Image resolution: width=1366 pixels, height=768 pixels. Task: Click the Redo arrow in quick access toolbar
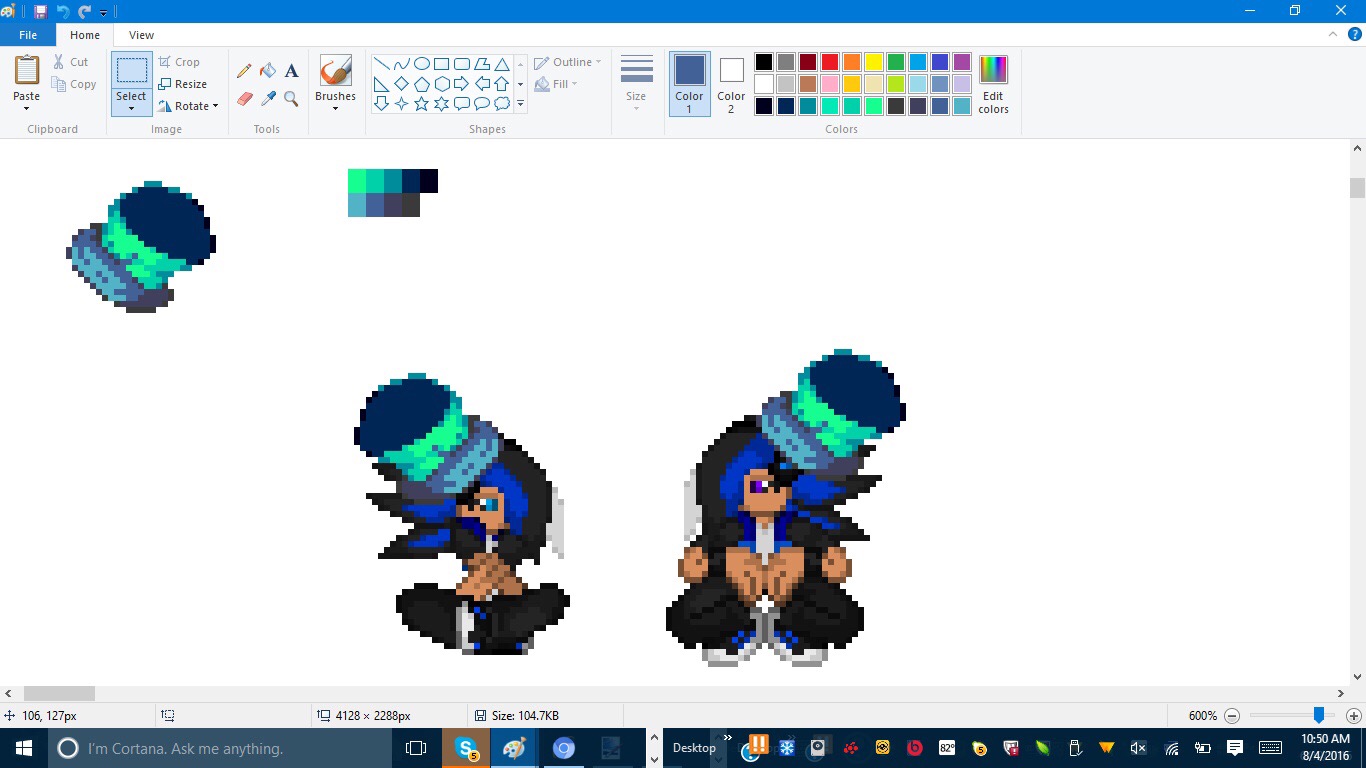pos(84,11)
